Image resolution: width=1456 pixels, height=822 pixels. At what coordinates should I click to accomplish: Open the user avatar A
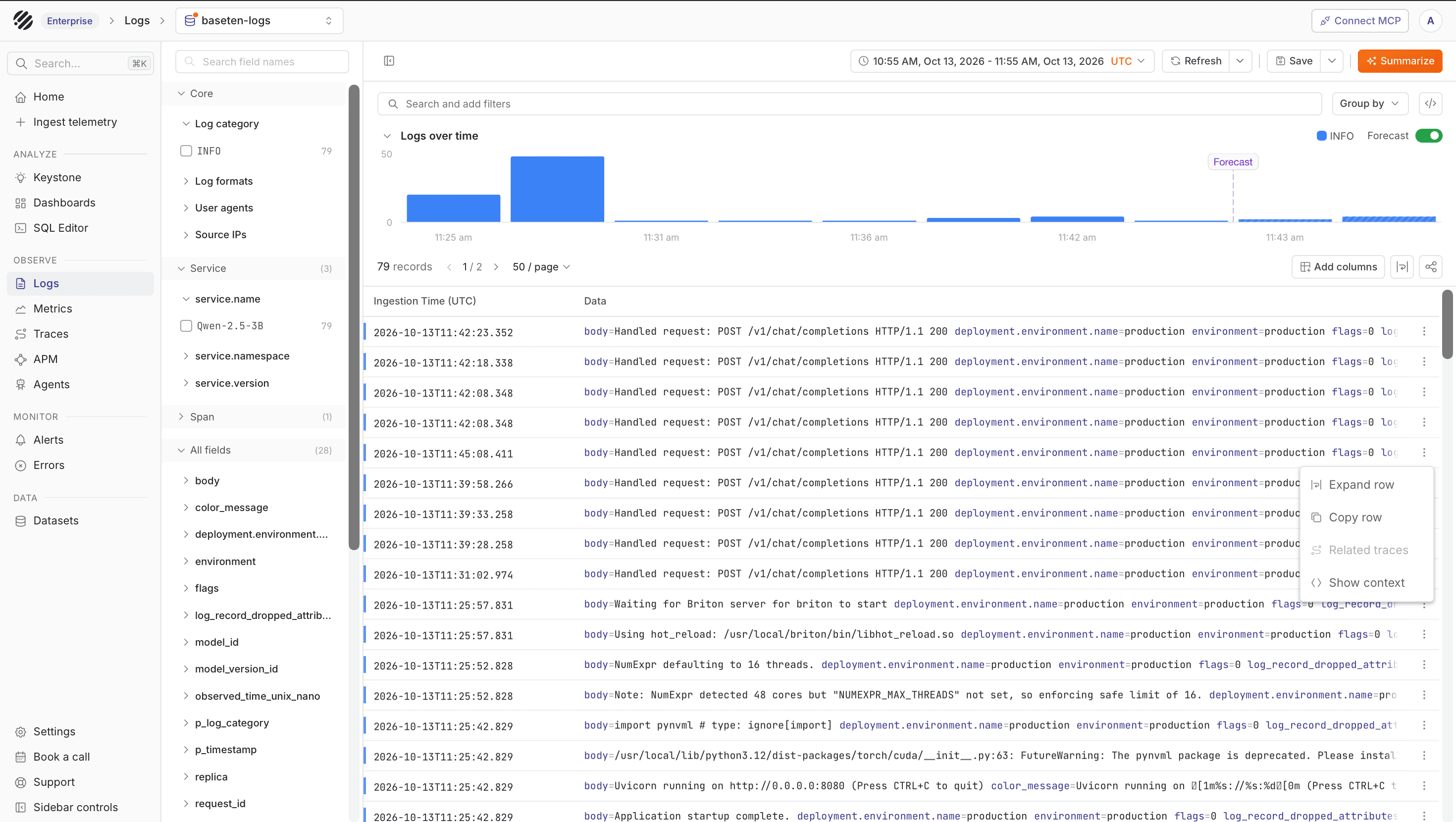coord(1430,21)
